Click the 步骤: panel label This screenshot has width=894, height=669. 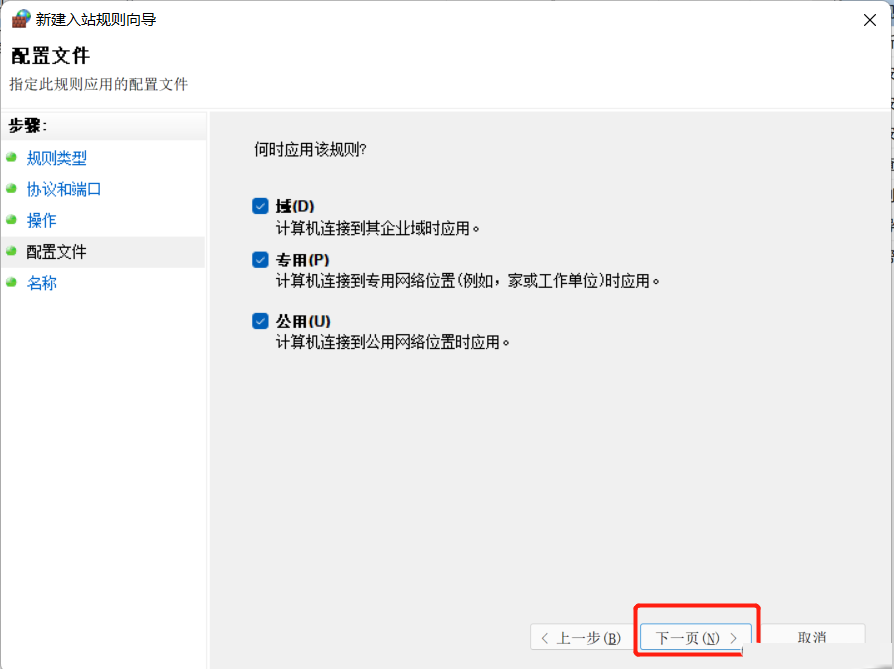(x=27, y=125)
